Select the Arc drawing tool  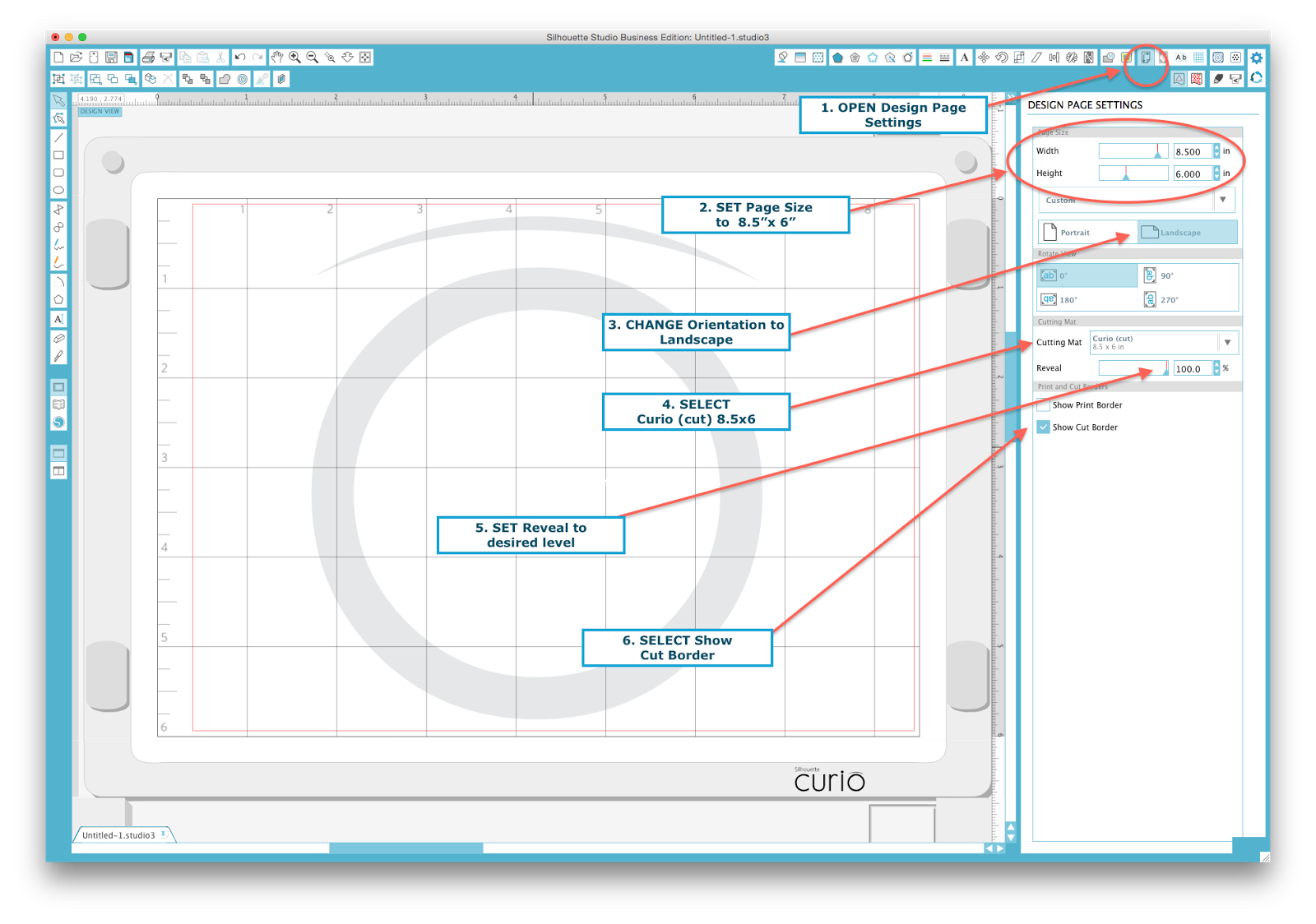click(x=58, y=282)
